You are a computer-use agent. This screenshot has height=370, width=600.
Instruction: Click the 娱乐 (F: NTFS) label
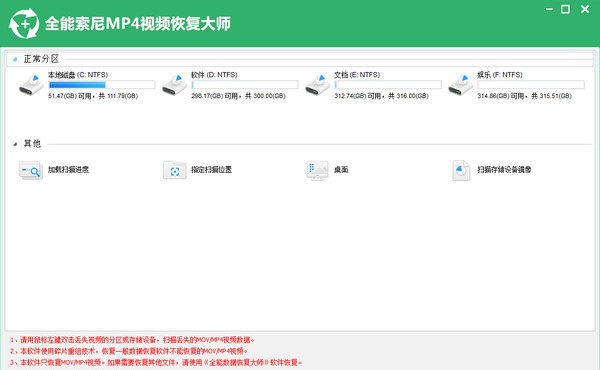pyautogui.click(x=500, y=75)
